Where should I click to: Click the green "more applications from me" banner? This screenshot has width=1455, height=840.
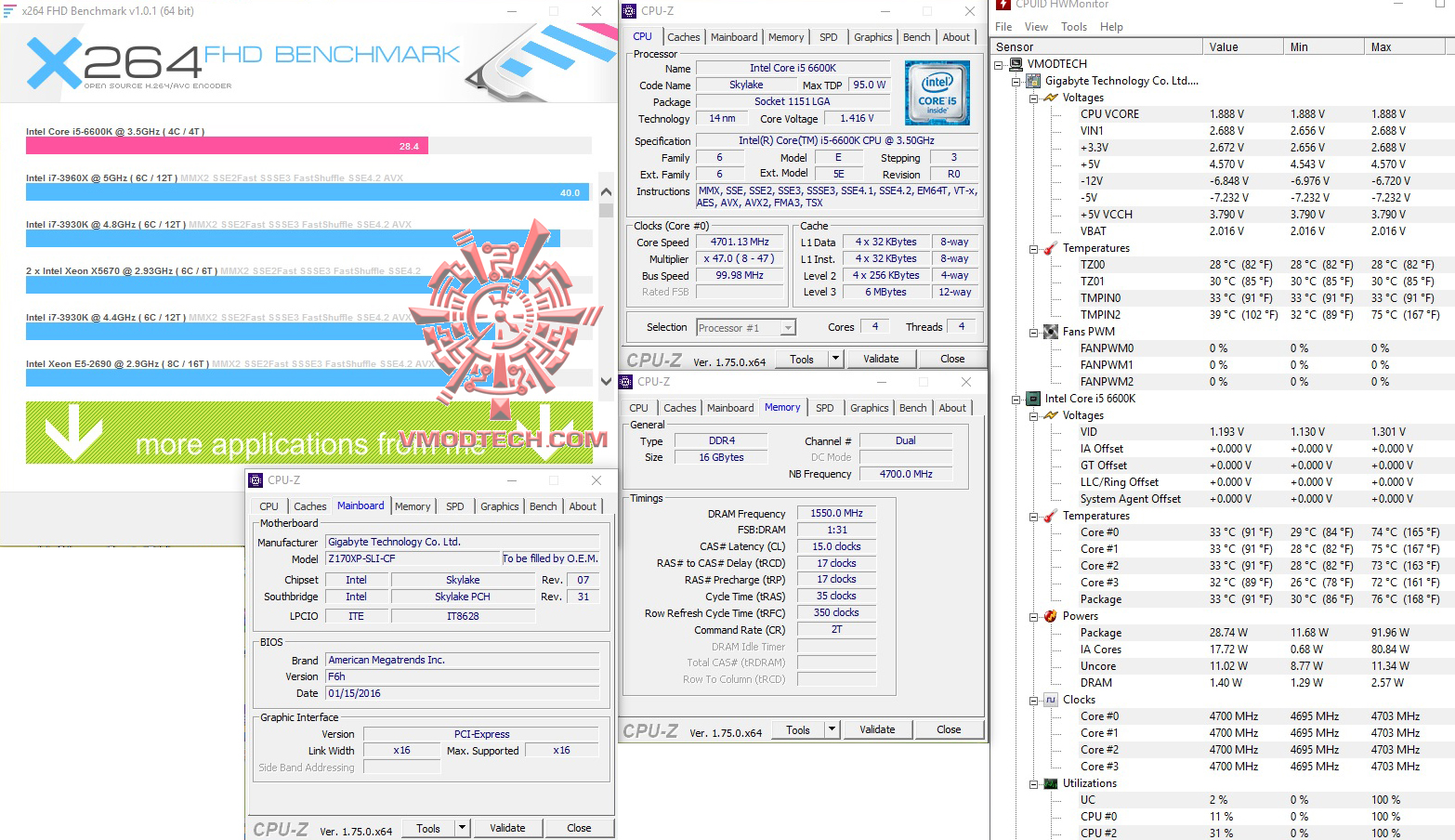coord(309,432)
